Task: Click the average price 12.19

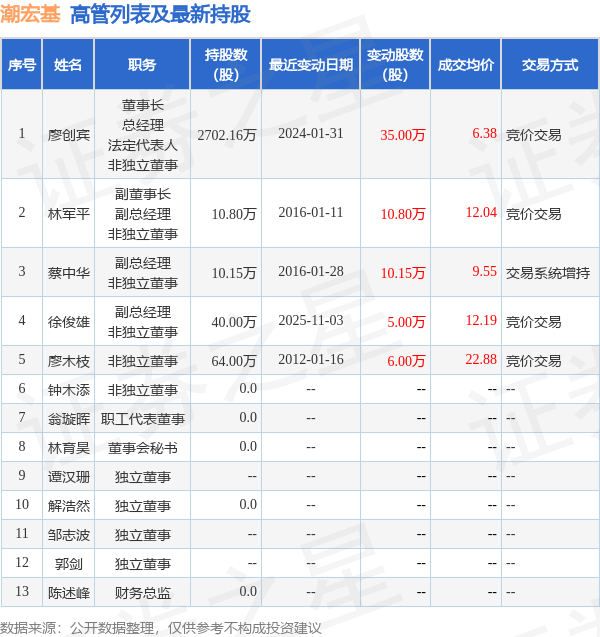Action: [481, 320]
